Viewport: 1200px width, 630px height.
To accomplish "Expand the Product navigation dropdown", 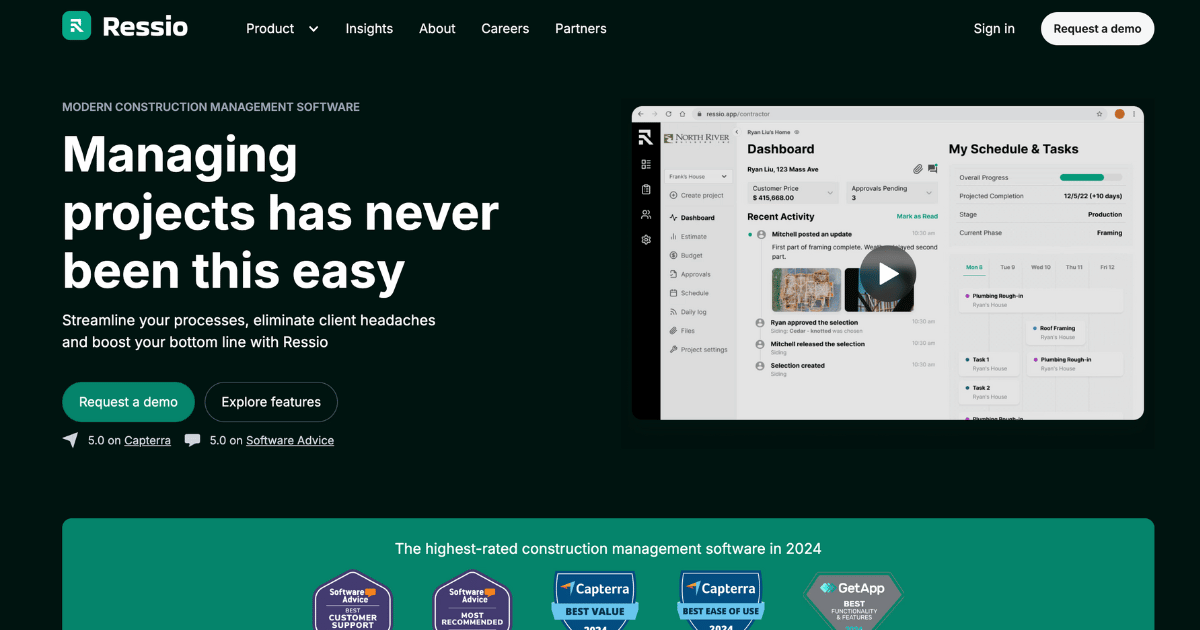I will coord(282,28).
